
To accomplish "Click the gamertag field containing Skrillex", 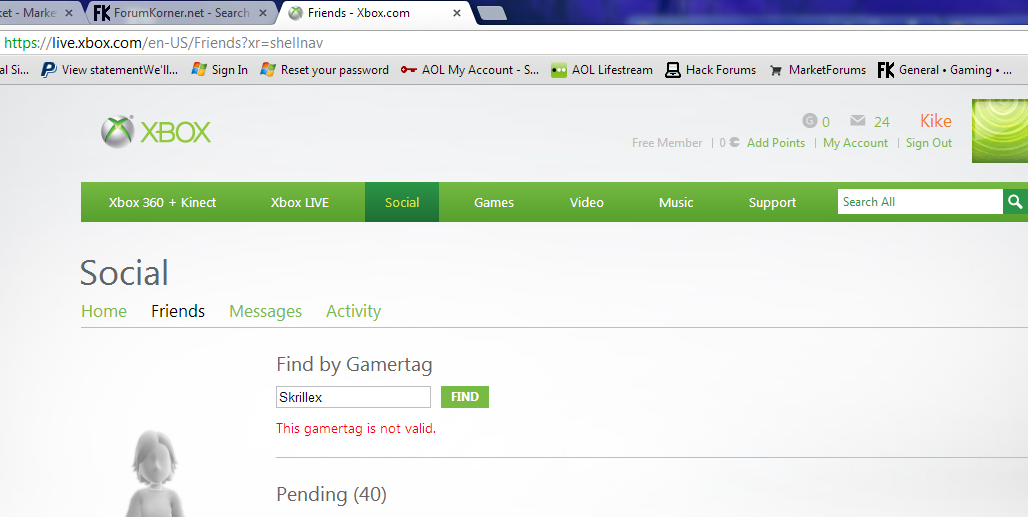I will [353, 397].
